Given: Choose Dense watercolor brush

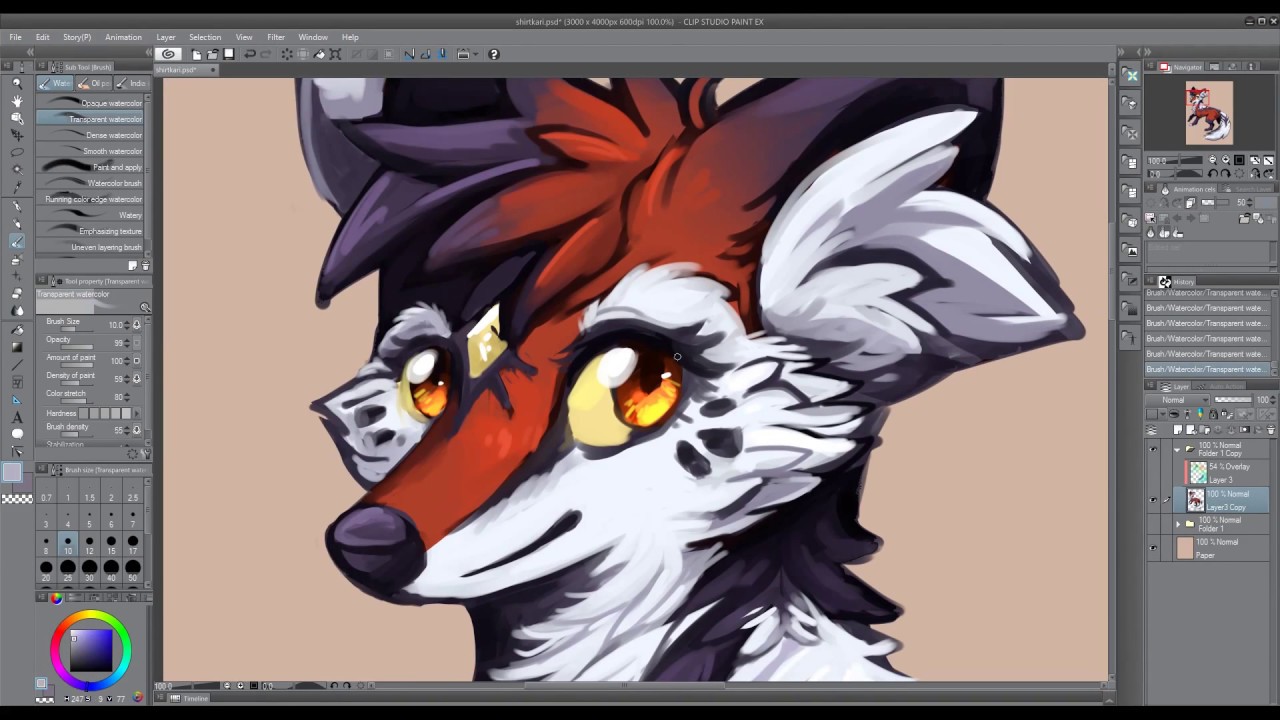Looking at the screenshot, I should coord(92,135).
